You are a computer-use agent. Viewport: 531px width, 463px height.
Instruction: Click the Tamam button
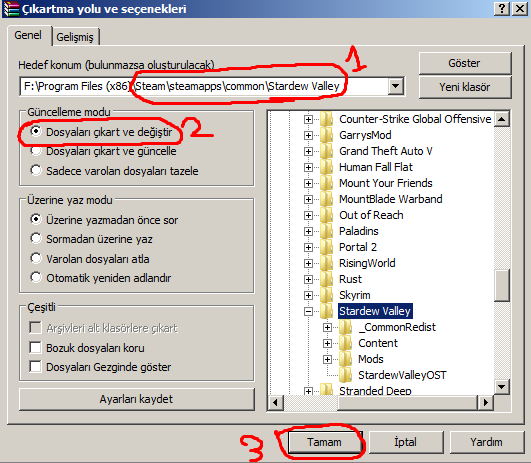[324, 442]
